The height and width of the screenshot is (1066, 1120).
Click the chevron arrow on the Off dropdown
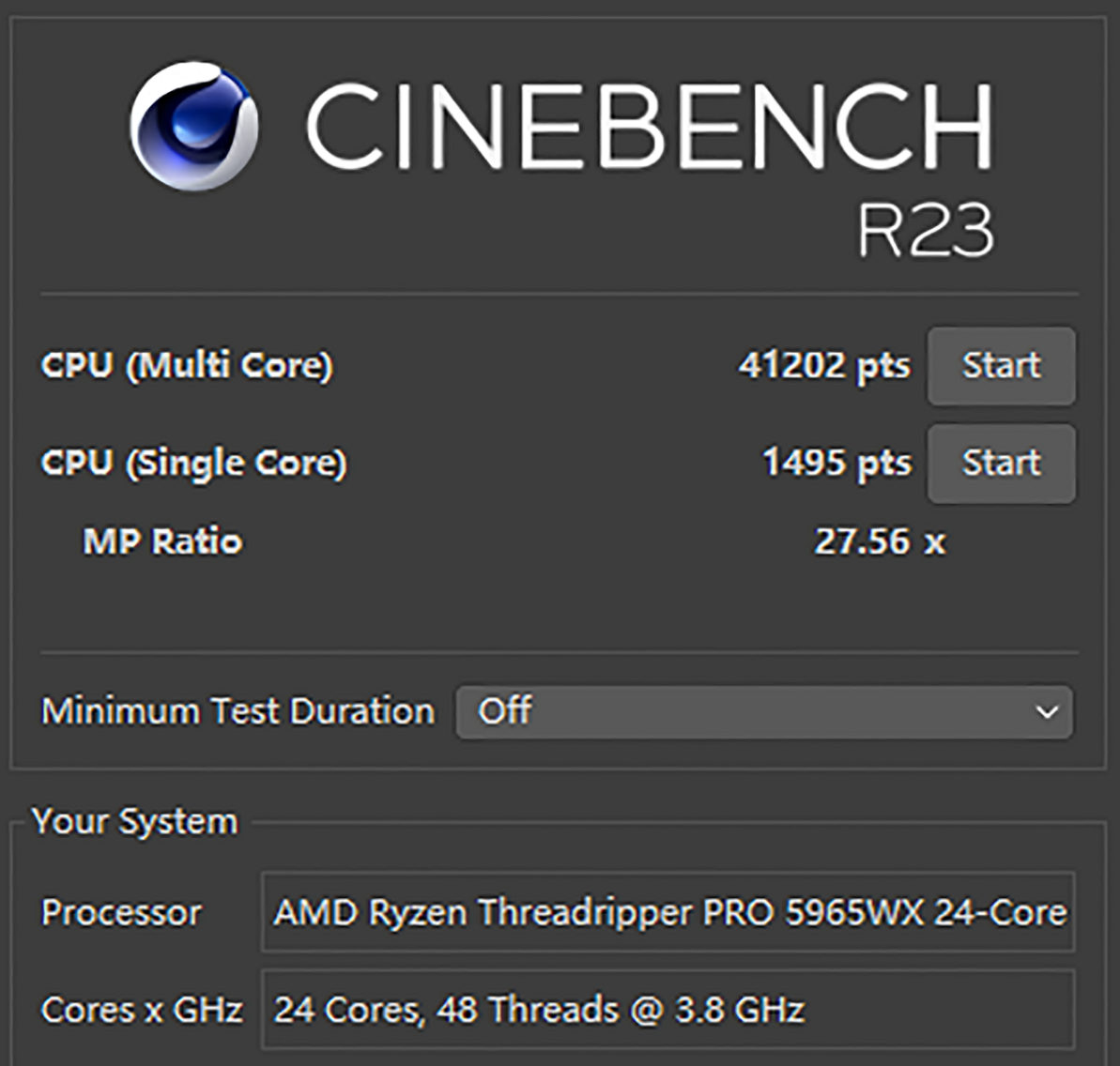tap(1047, 712)
